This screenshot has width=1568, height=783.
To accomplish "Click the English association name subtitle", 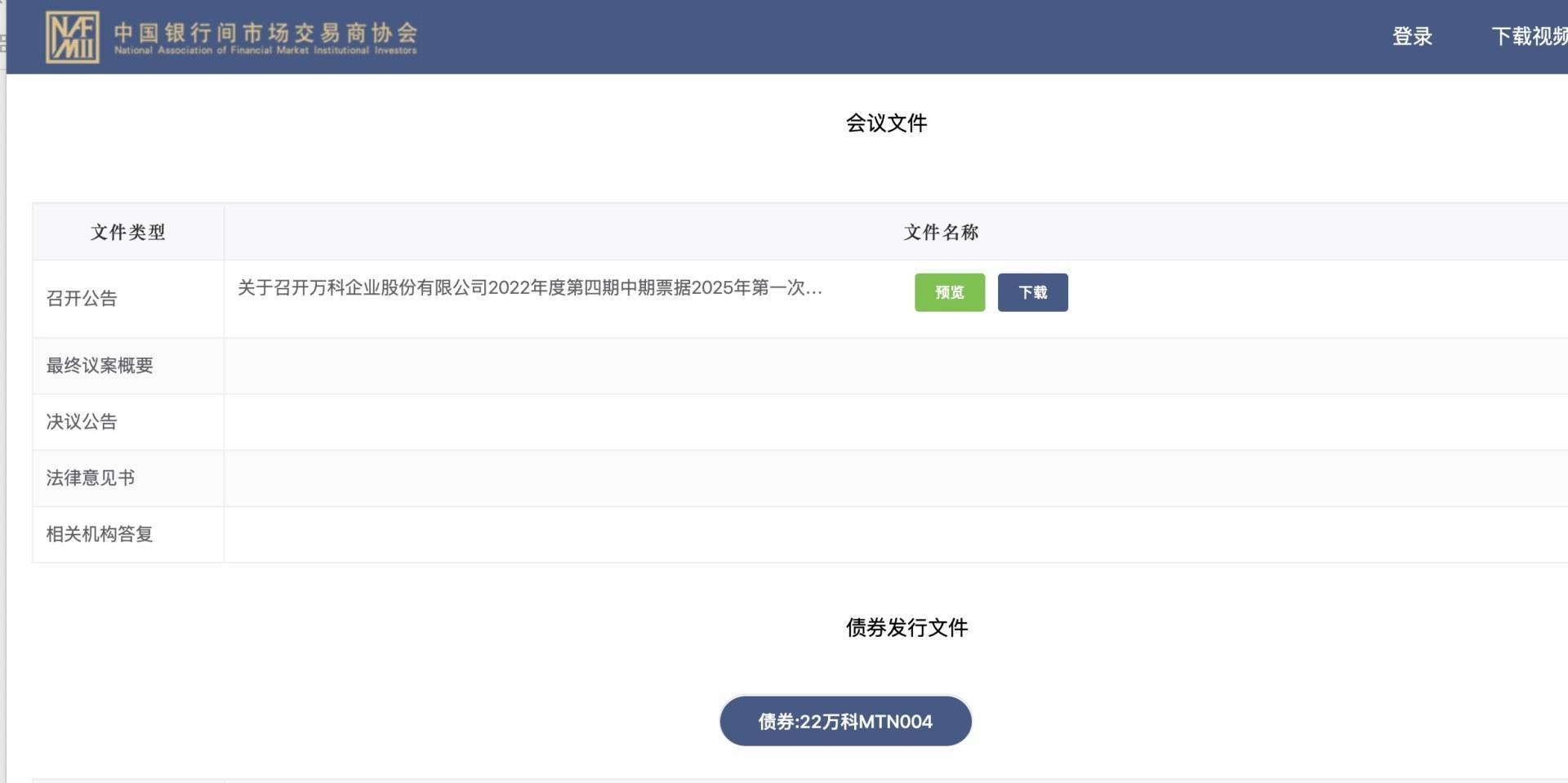I will point(265,51).
